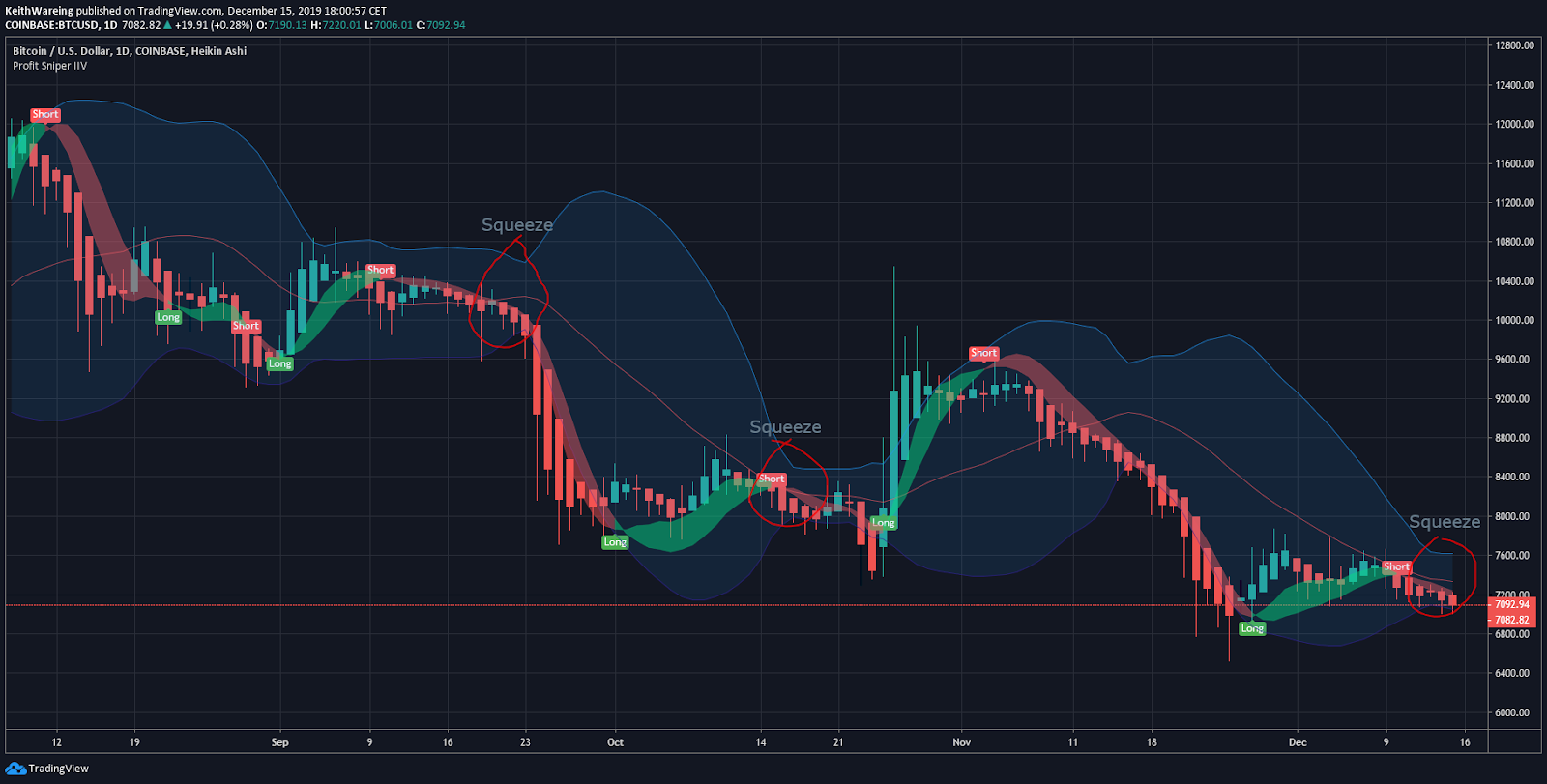The image size is (1547, 784).
Task: Click the Long signal label near 8000 in late October
Action: point(883,523)
